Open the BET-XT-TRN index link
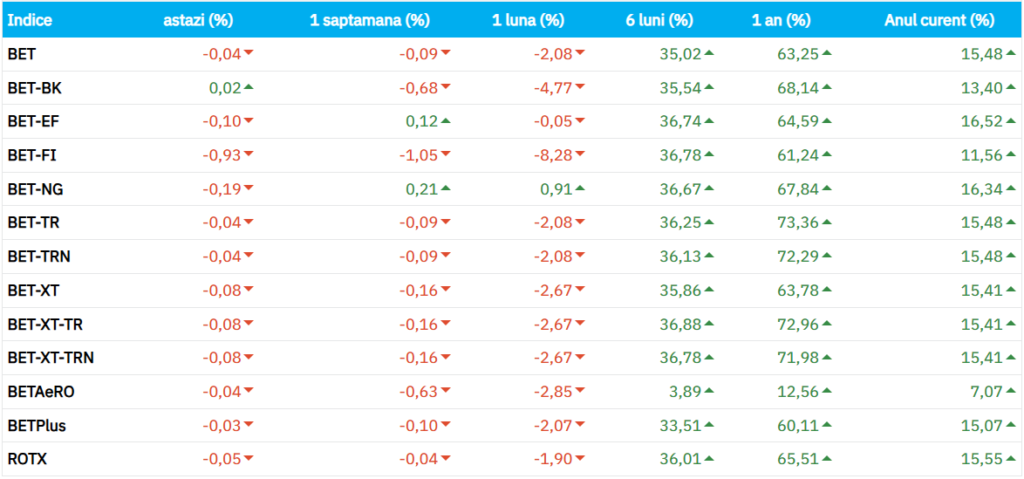The height and width of the screenshot is (479, 1024). [x=51, y=358]
